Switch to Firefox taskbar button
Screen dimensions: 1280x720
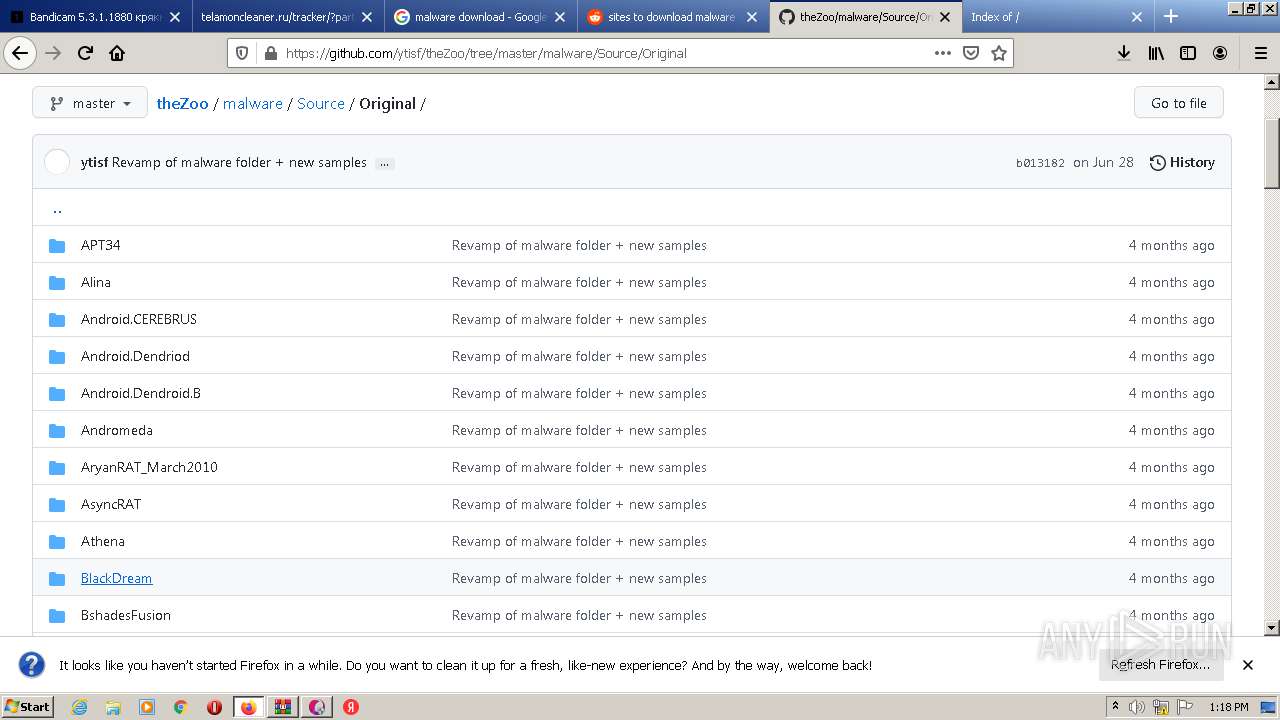click(248, 707)
